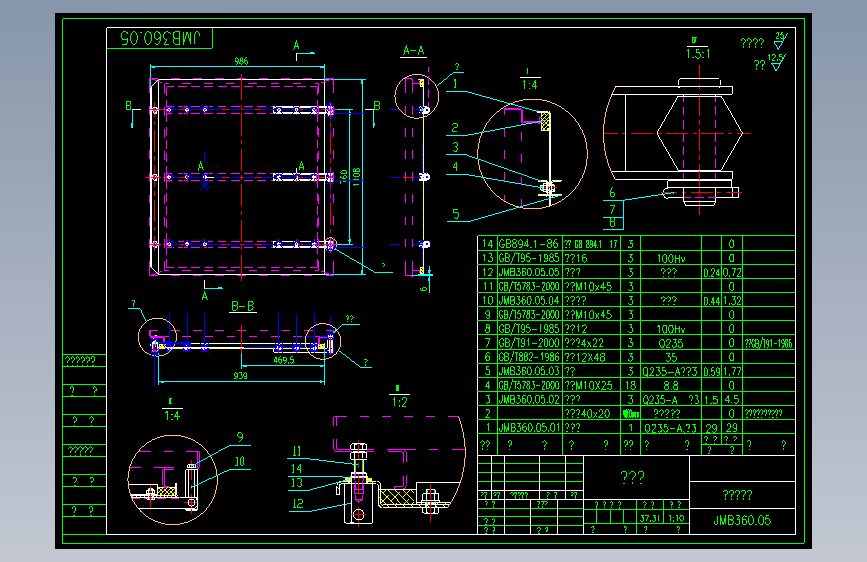Select the A-A section view label
Viewport: 867px width, 562px height.
414,51
